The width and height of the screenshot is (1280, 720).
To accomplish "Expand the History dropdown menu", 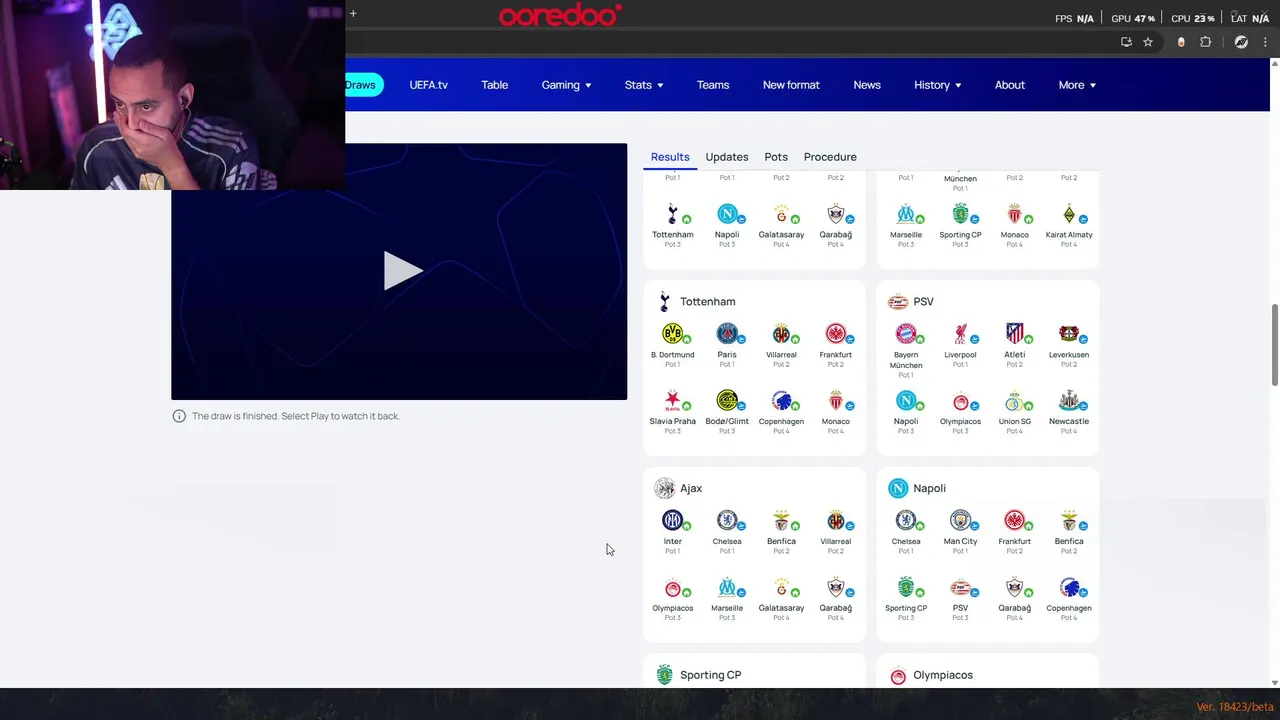I will 937,85.
